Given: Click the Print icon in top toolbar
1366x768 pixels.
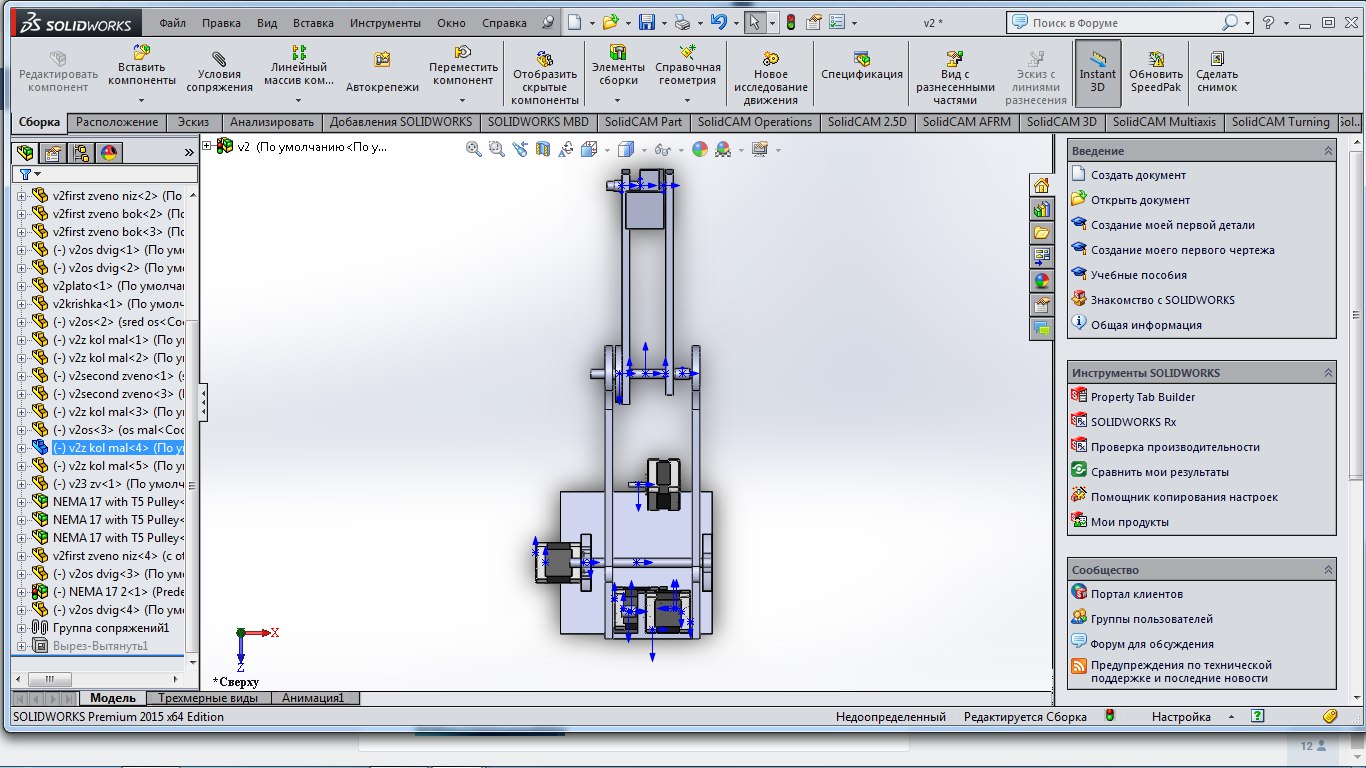Looking at the screenshot, I should pyautogui.click(x=681, y=22).
